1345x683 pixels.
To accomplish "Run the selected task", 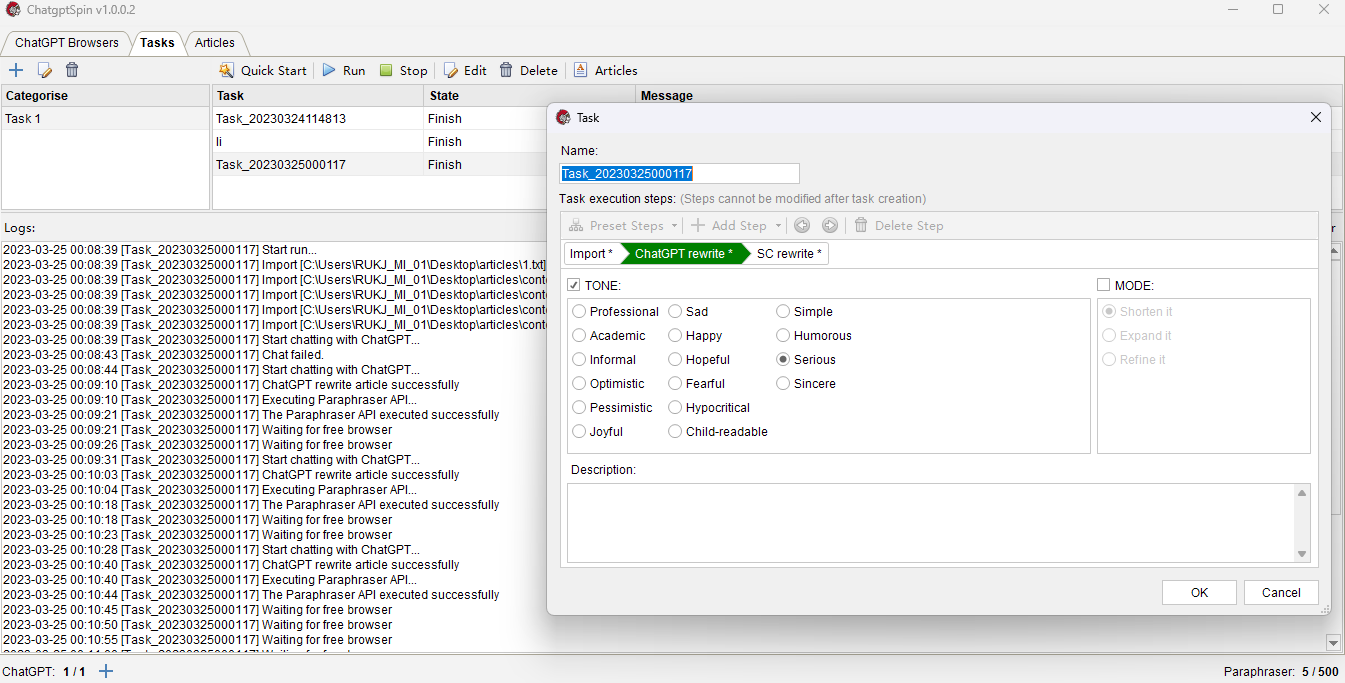I will tap(343, 71).
